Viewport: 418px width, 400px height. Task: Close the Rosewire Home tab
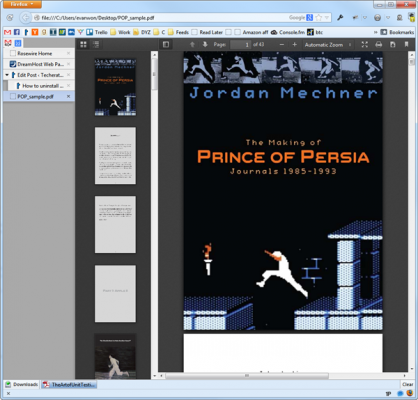[x=68, y=53]
